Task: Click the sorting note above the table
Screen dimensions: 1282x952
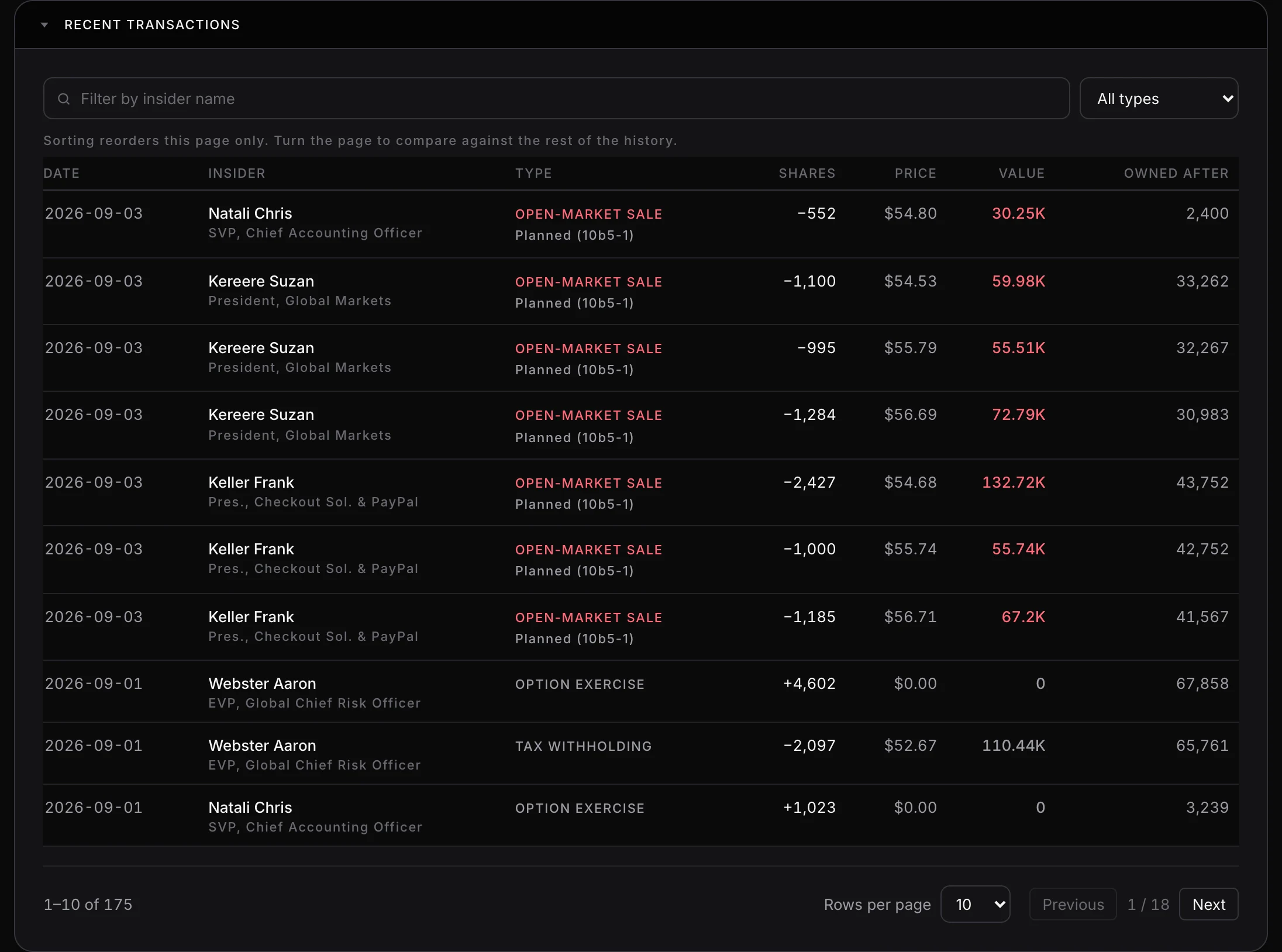Action: [360, 141]
